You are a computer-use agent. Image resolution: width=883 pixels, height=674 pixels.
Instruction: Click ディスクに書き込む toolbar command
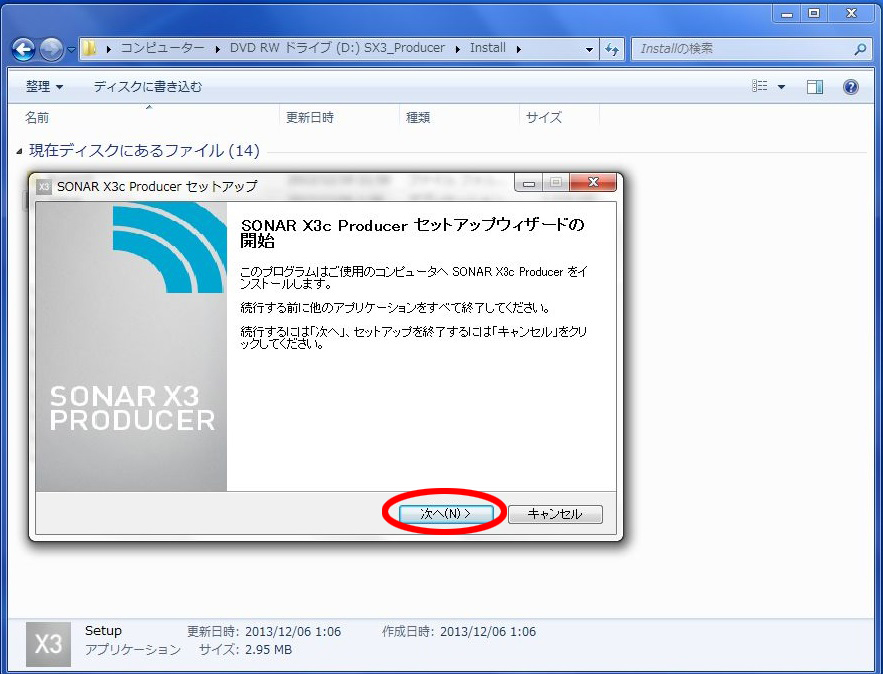pos(148,87)
